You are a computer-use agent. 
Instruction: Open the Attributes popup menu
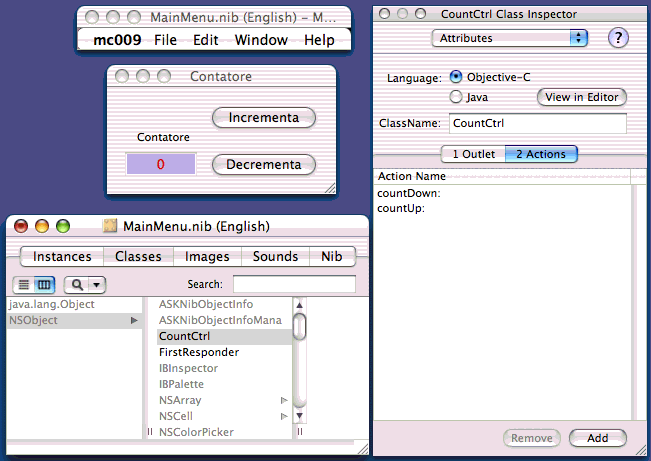(x=509, y=38)
